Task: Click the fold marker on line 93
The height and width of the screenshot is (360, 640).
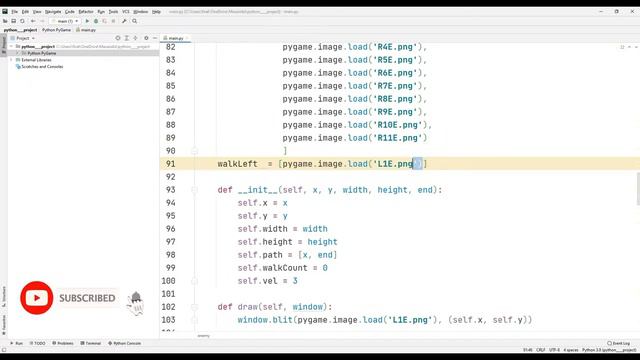Action: 195,190
